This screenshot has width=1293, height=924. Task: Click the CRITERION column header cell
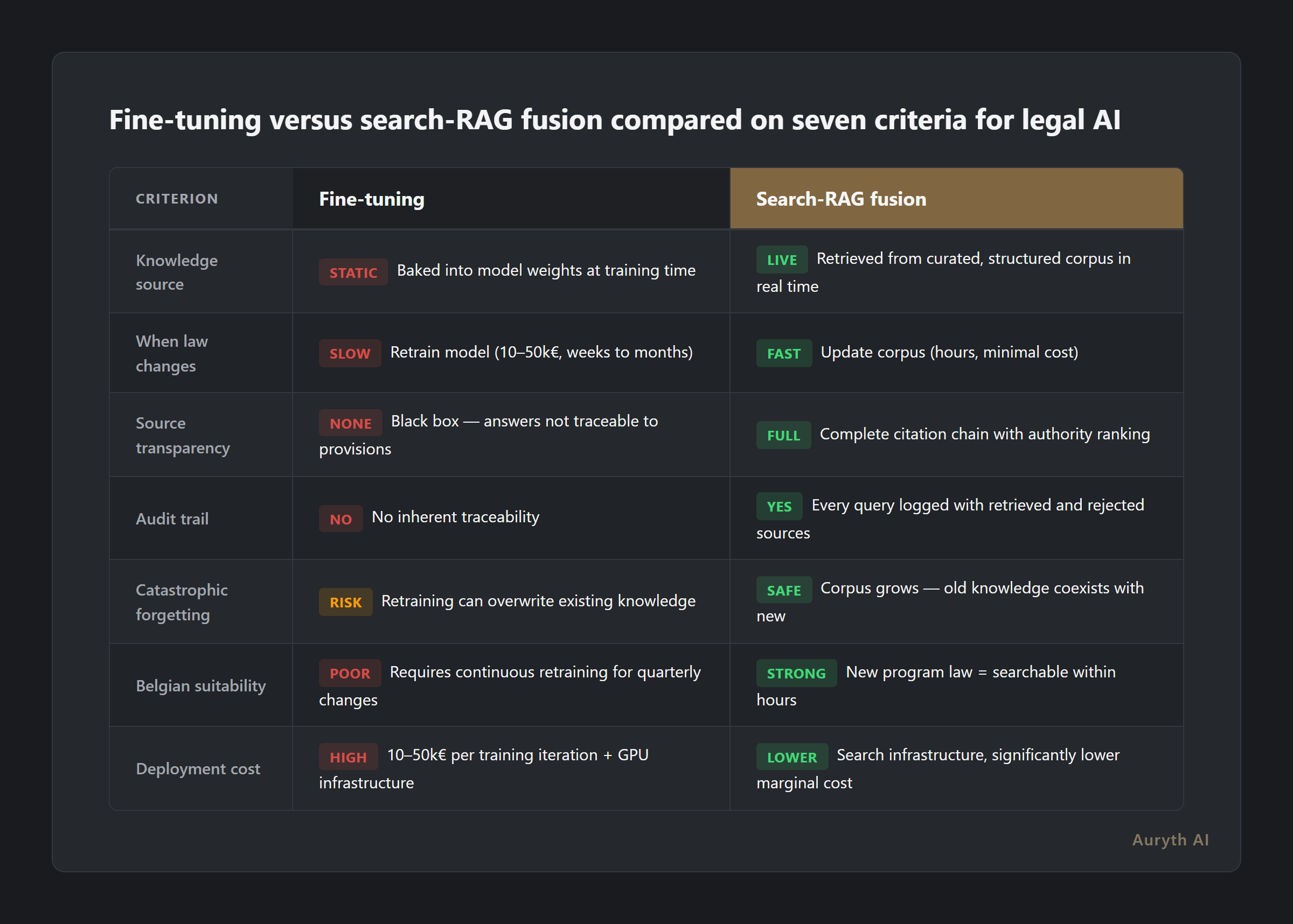(177, 199)
